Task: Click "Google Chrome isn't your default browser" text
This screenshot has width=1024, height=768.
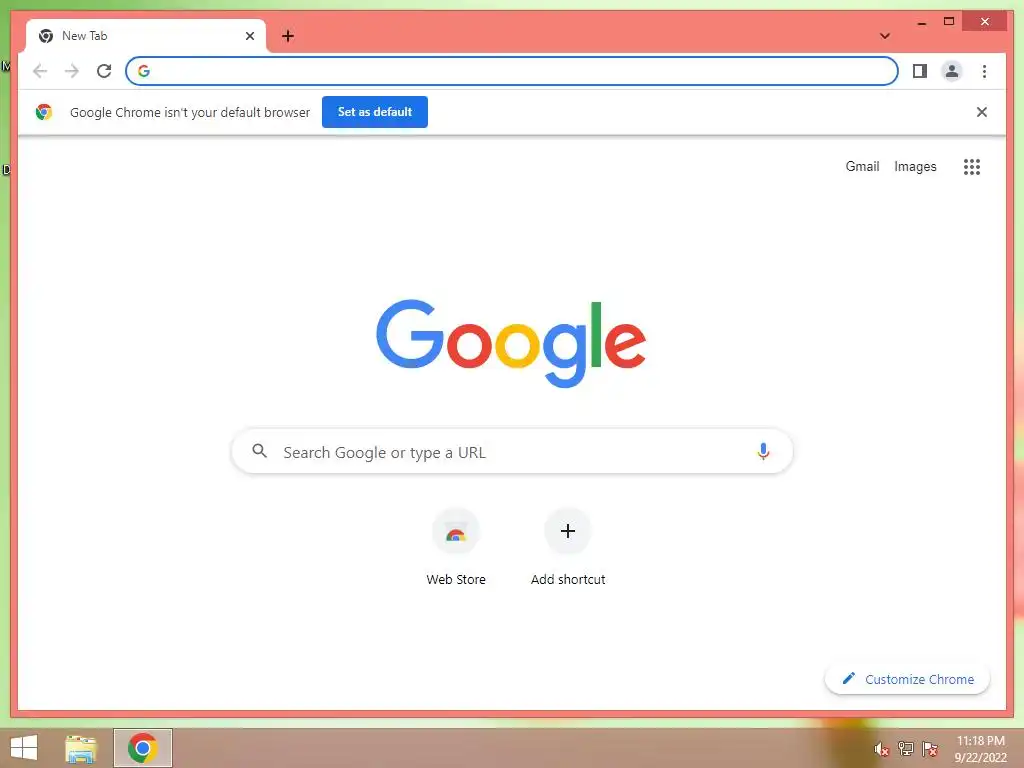Action: (x=189, y=112)
